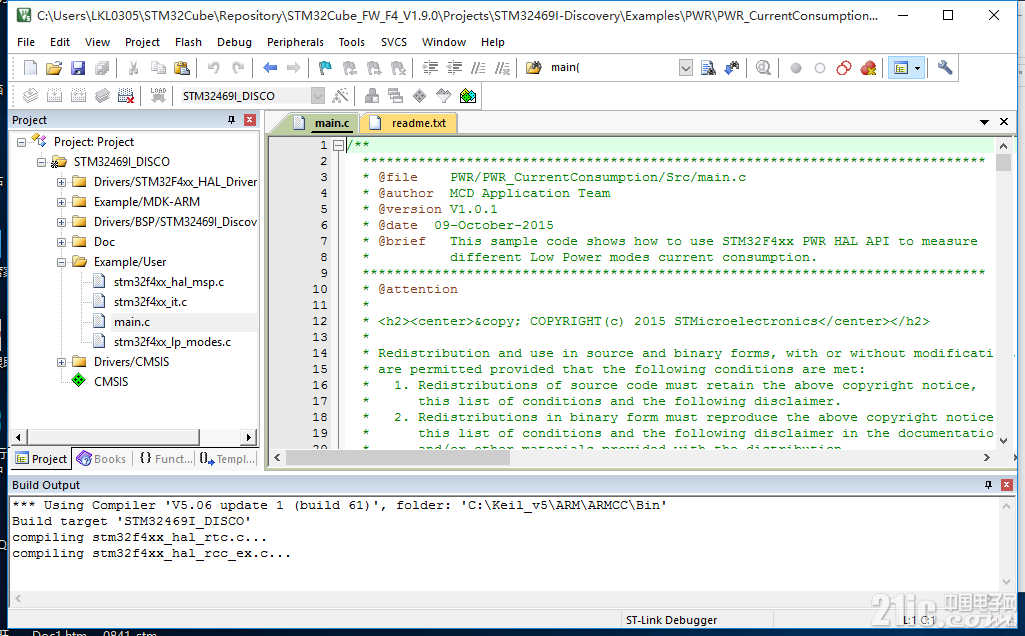The image size is (1025, 636).
Task: Click the editor horizontal scrollbar thumb
Action: coord(397,458)
